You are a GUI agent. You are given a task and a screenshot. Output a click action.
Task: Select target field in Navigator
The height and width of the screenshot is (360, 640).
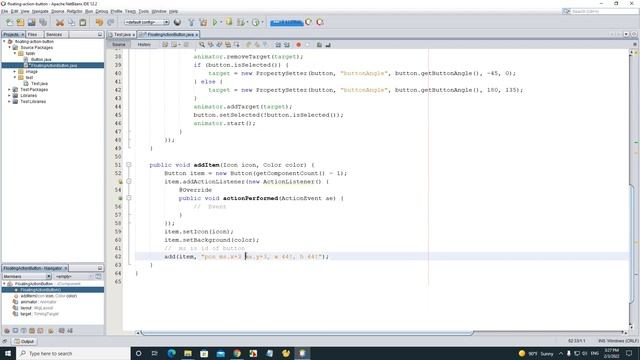40,314
